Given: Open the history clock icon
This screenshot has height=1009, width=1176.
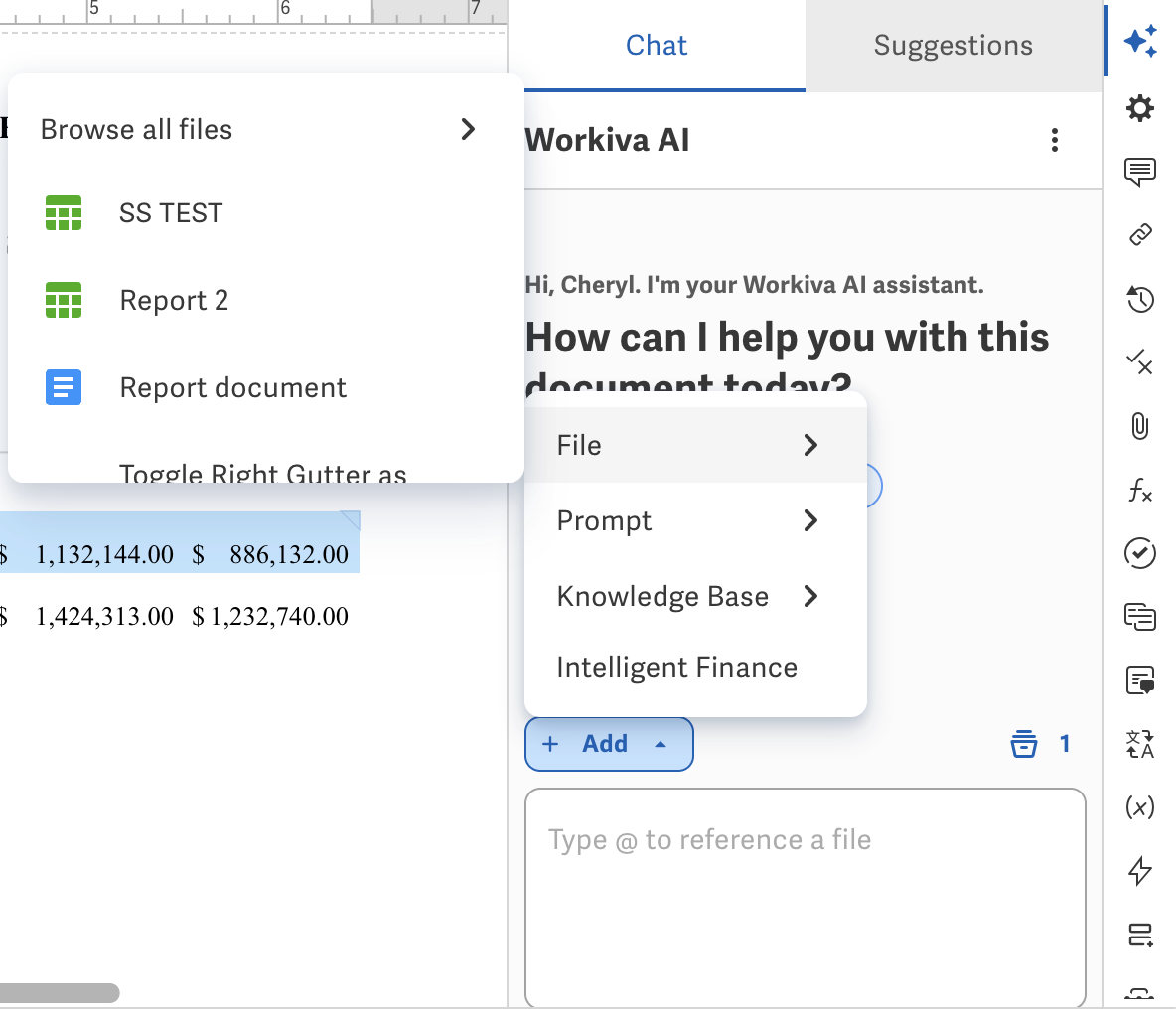Looking at the screenshot, I should 1140,299.
